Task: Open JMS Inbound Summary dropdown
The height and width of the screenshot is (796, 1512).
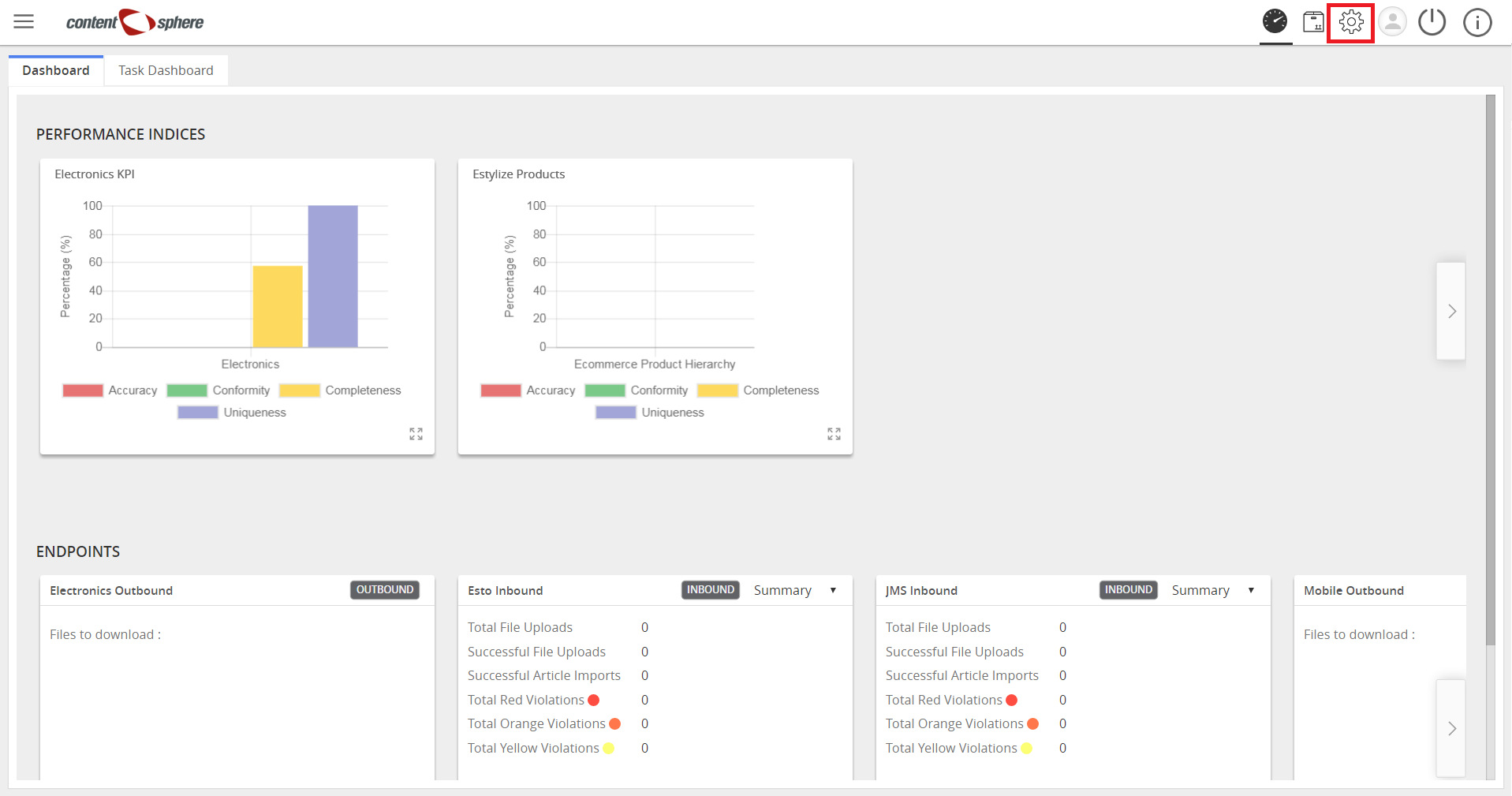Action: point(1213,590)
